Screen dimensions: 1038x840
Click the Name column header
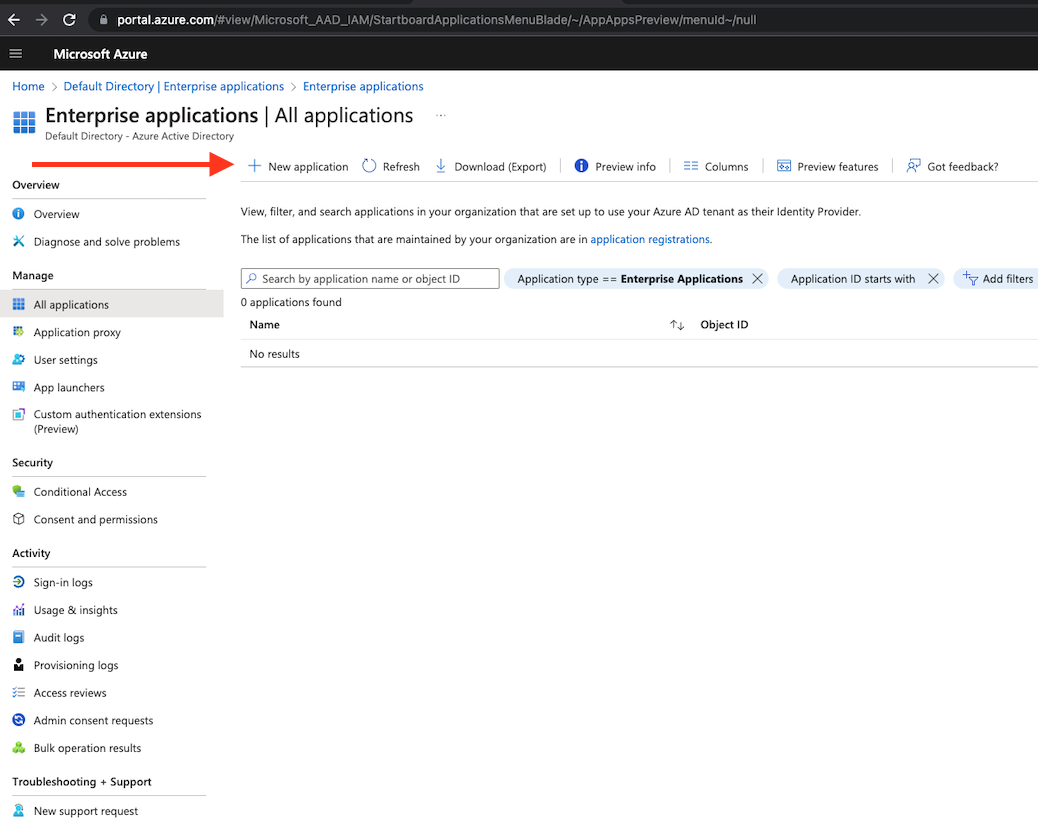(264, 324)
